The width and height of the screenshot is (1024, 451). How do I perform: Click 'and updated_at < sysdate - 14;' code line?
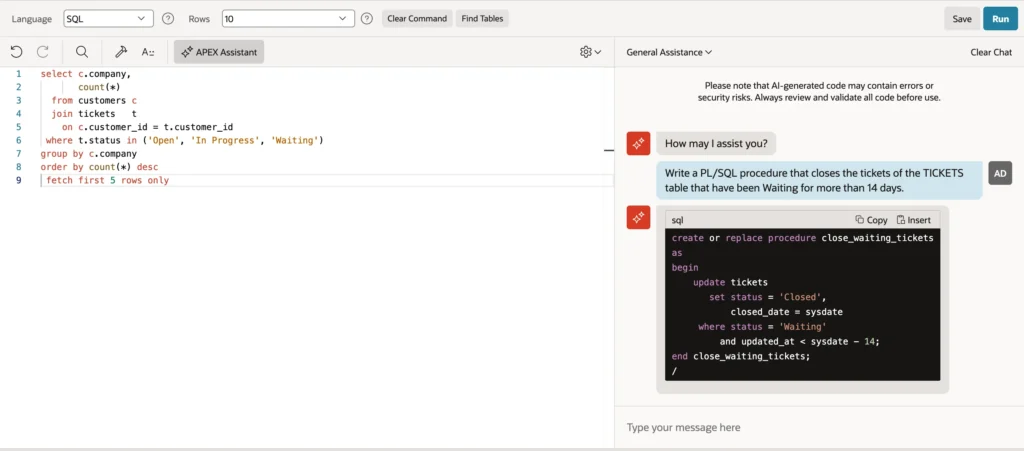[800, 341]
